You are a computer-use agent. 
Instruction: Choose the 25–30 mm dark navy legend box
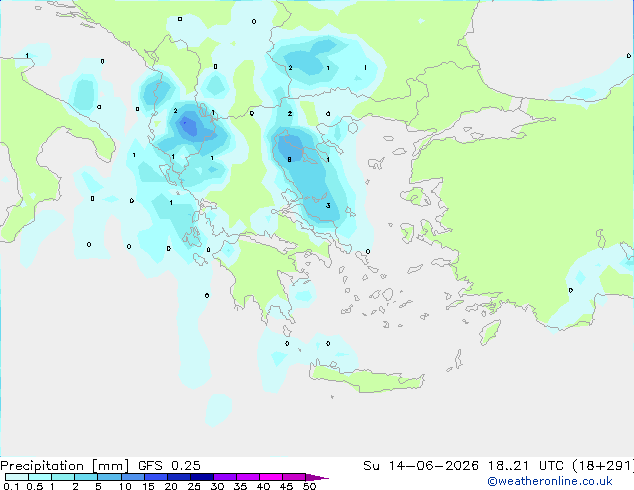point(201,477)
